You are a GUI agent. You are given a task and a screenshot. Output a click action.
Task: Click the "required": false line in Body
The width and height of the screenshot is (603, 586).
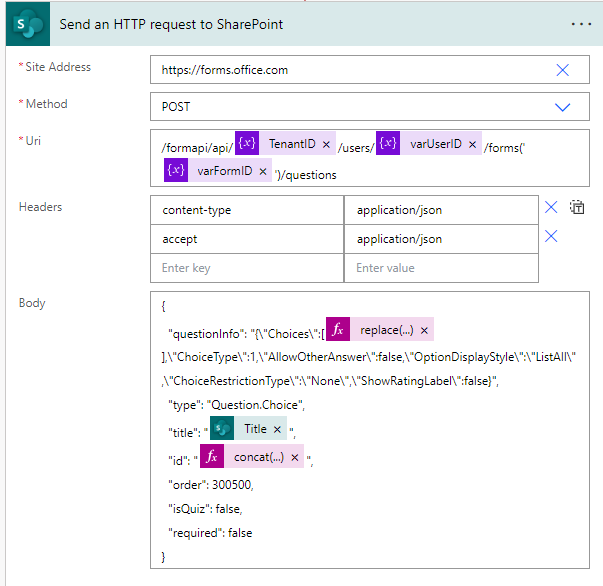210,533
